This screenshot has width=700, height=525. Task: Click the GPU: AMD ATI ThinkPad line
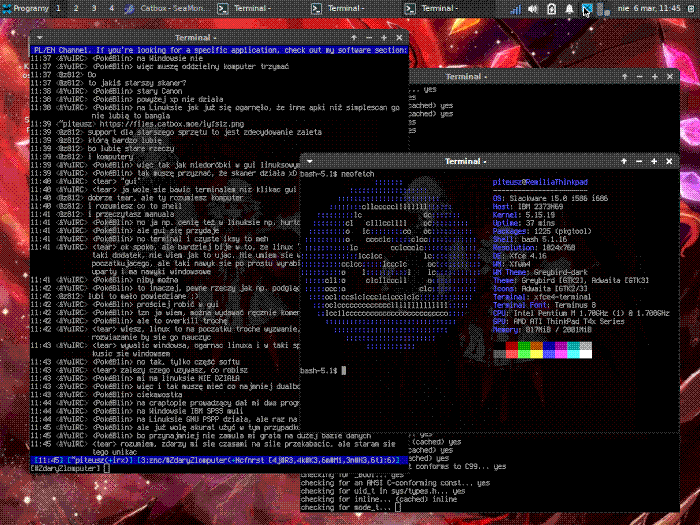(558, 321)
